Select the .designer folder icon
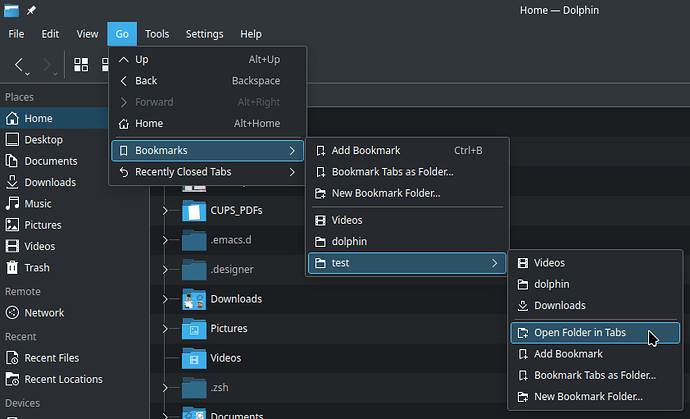 [x=194, y=269]
